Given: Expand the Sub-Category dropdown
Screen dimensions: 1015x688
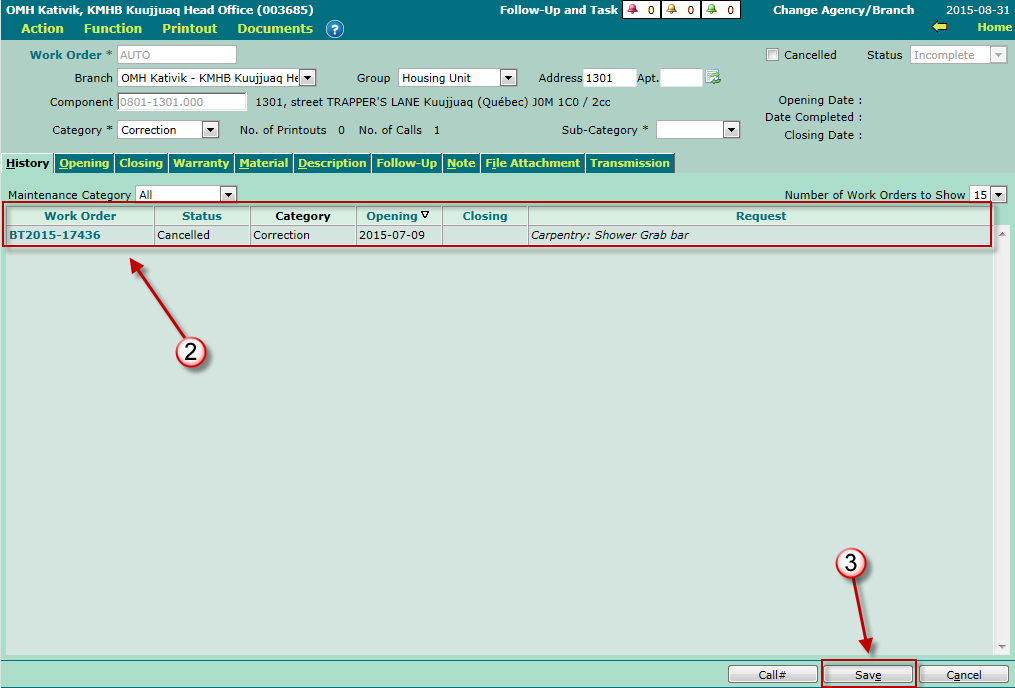Looking at the screenshot, I should (731, 129).
